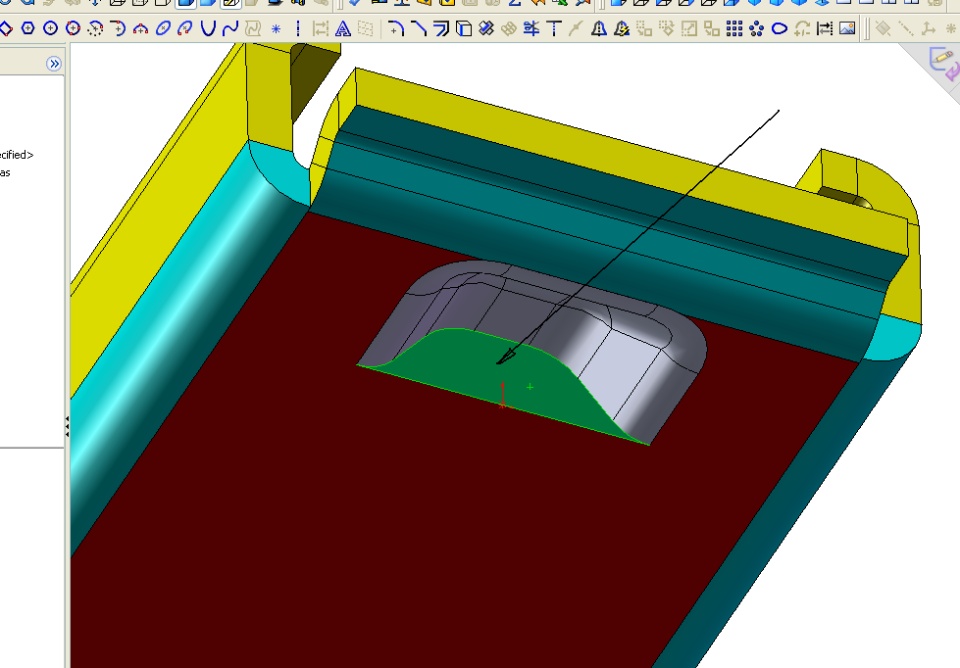Select the Sketch Chamfer tool
960x668 pixels.
(x=419, y=28)
